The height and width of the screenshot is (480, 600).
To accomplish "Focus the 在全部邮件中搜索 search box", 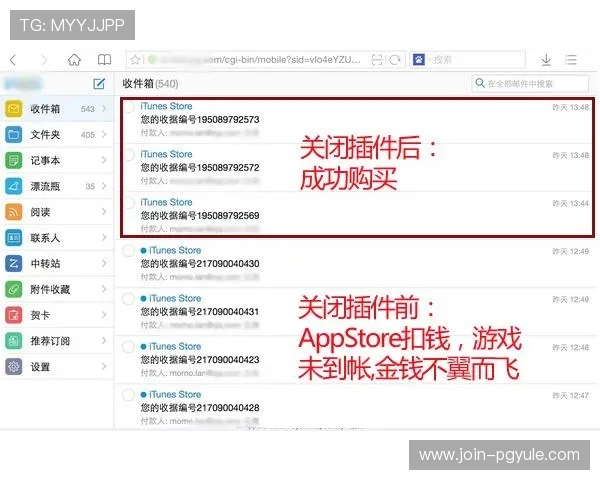I will [530, 83].
